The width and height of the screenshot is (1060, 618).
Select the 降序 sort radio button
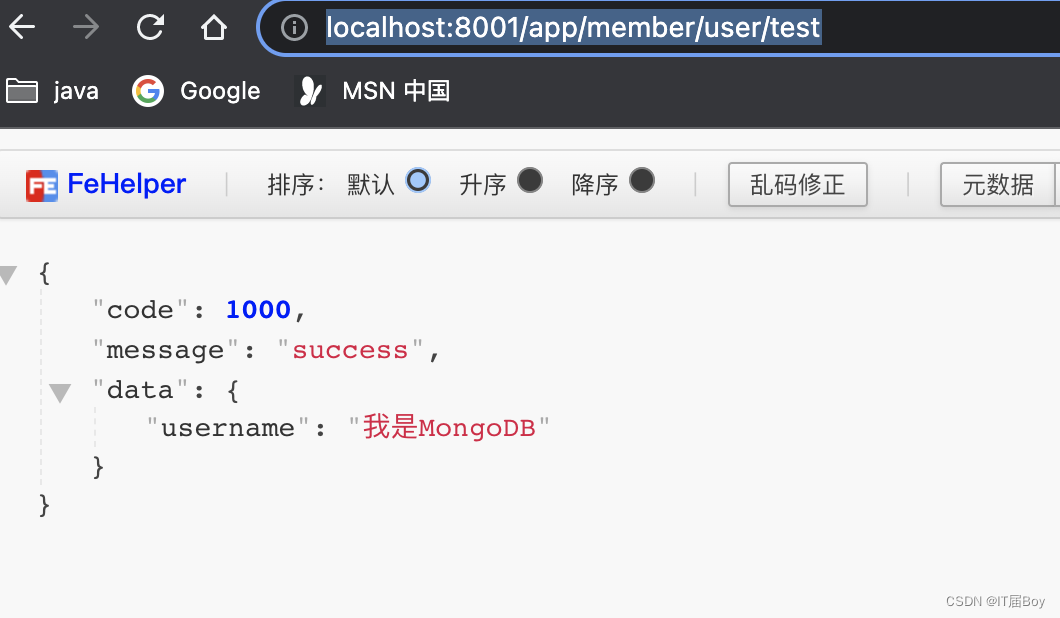[641, 181]
